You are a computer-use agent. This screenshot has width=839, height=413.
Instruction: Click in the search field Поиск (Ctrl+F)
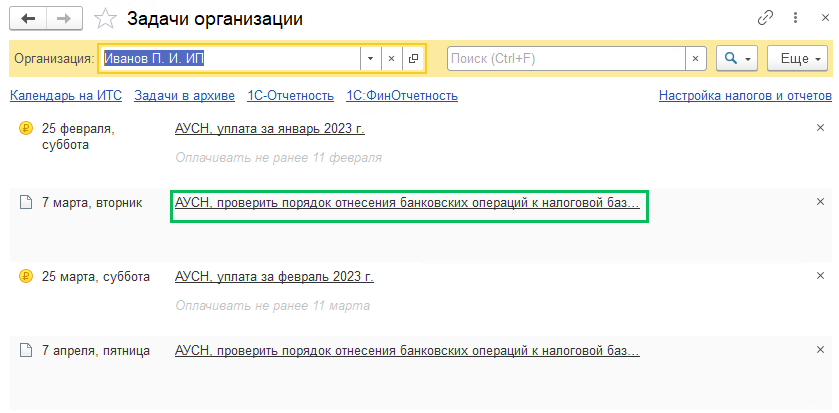565,59
